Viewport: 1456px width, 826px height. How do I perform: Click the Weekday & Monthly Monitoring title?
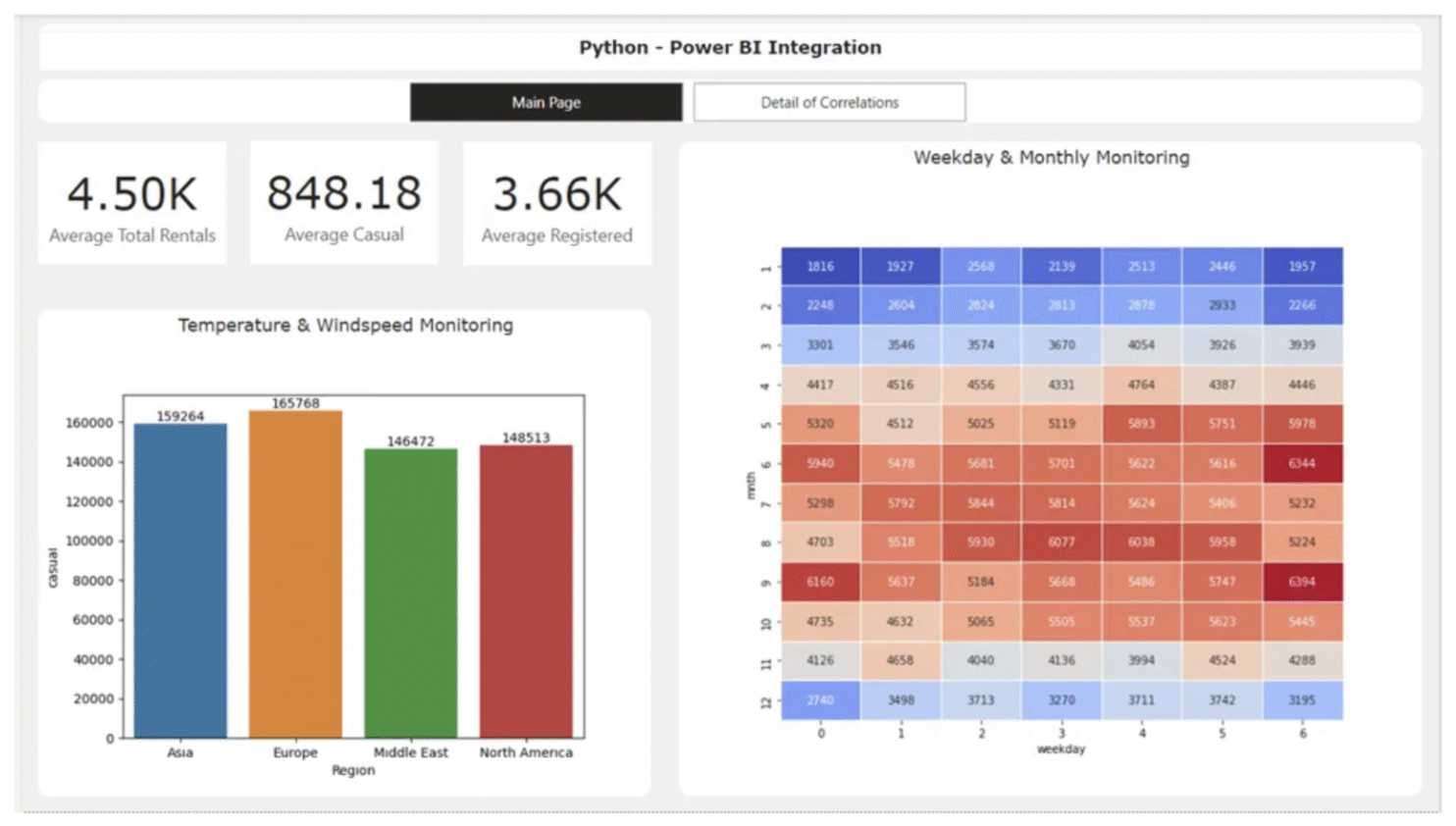coord(1051,157)
